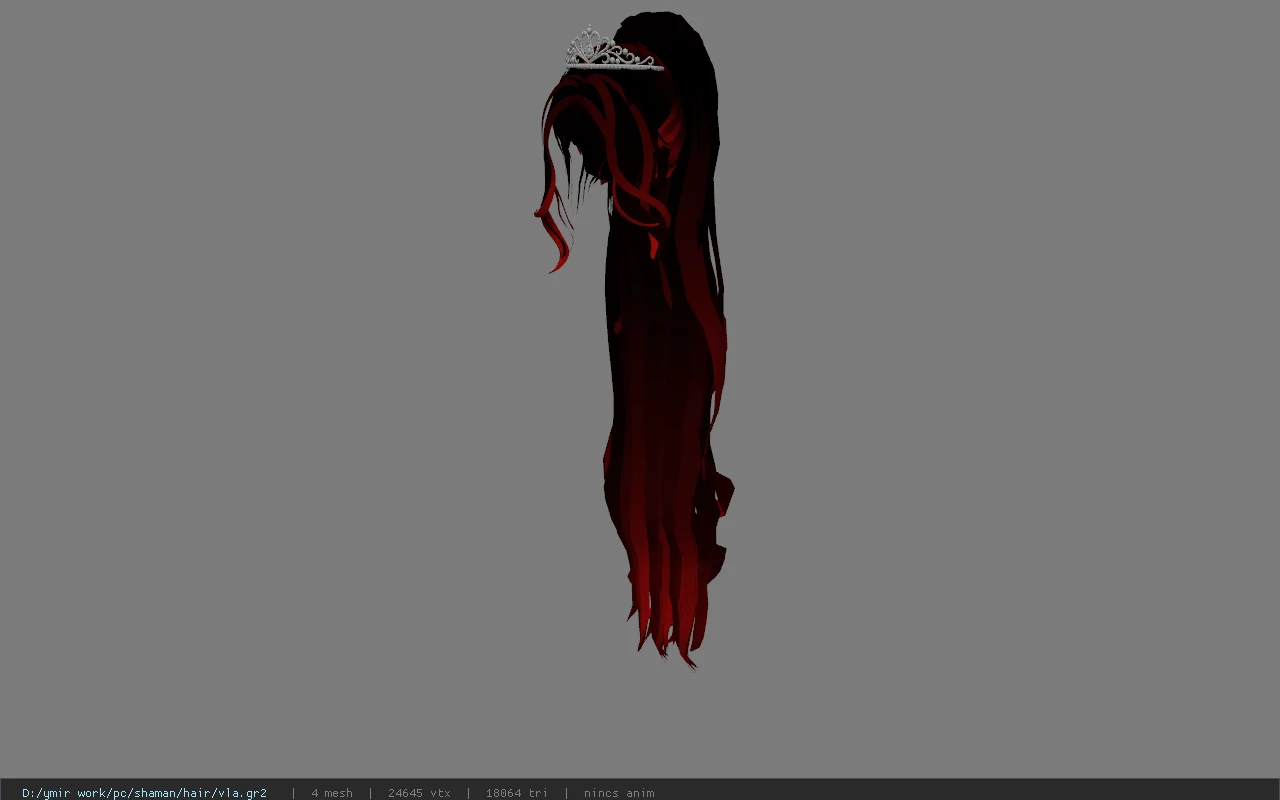Click the '18064 tri' triangle count
1280x800 pixels.
pos(517,793)
